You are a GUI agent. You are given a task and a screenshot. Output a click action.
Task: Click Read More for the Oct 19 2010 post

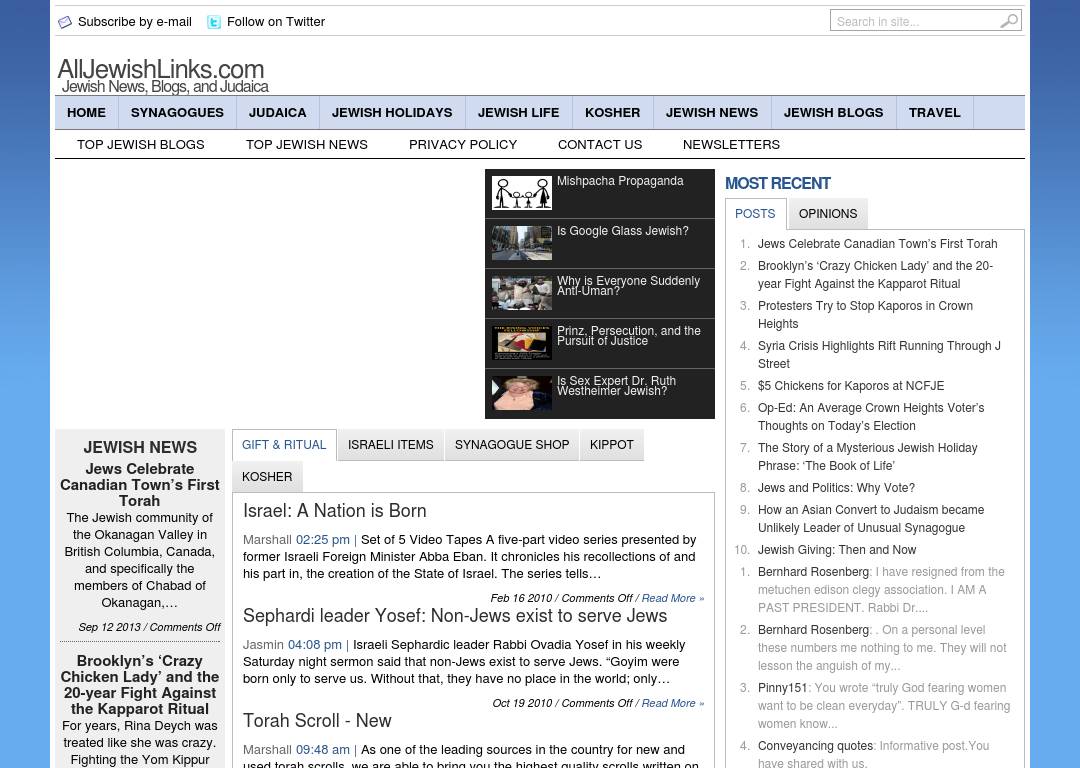673,703
